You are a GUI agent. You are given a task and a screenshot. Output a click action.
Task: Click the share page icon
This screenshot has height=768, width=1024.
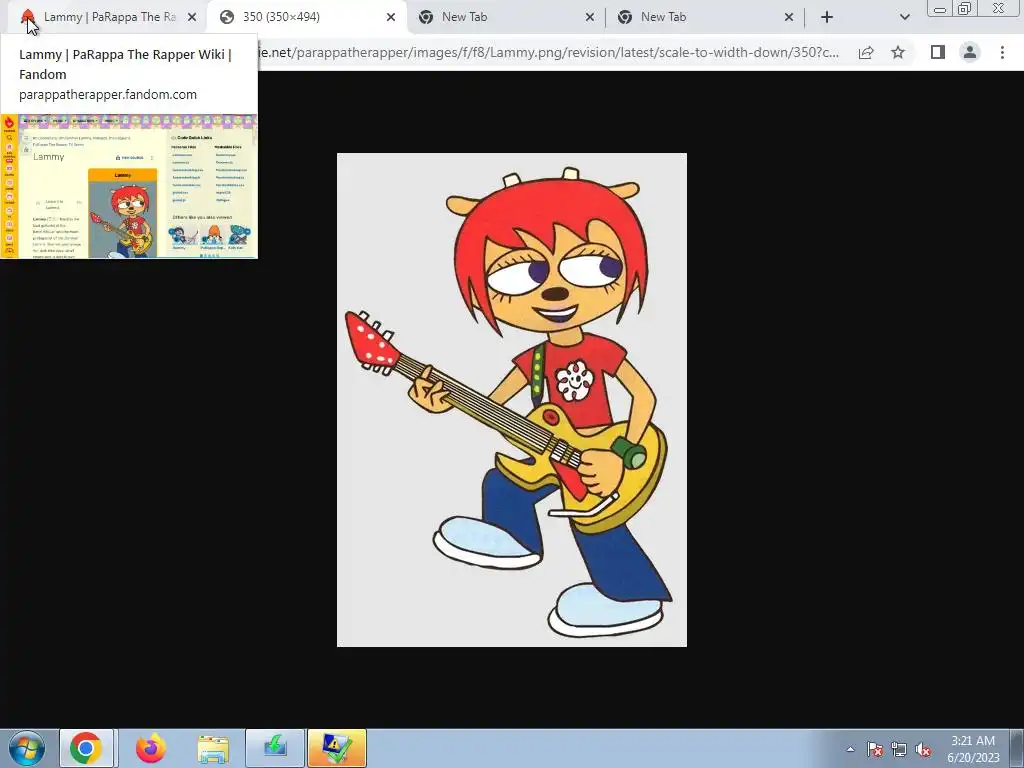tap(866, 52)
